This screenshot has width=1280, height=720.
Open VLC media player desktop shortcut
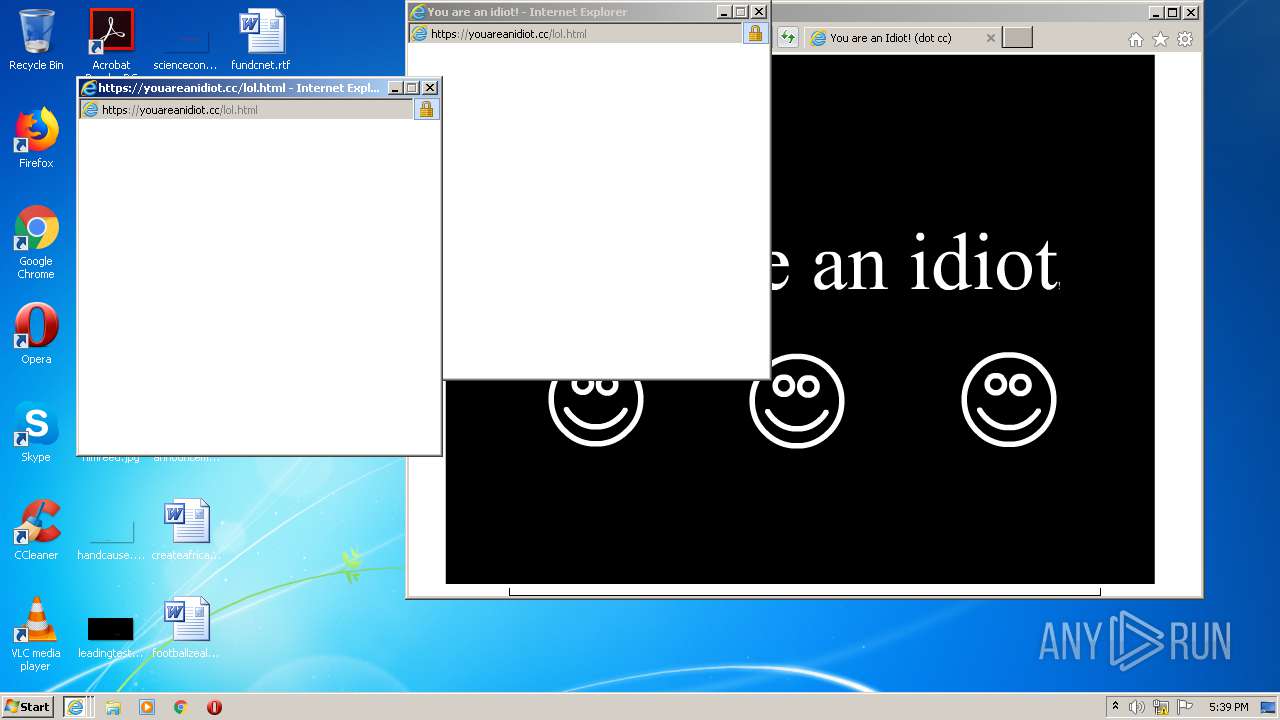tap(36, 634)
